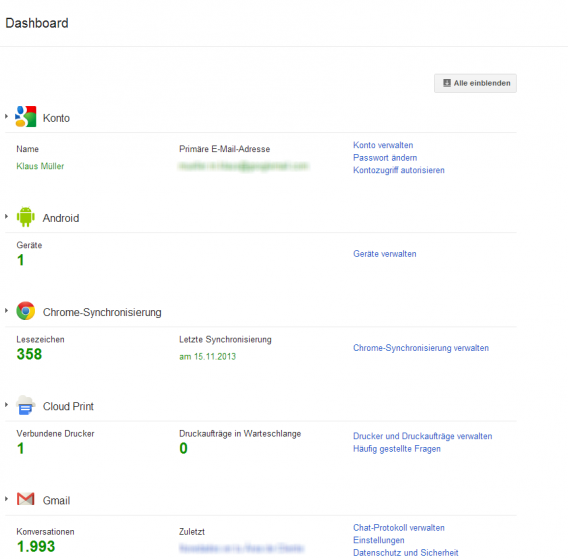
Task: Click the Alle einblenden button
Action: [475, 83]
